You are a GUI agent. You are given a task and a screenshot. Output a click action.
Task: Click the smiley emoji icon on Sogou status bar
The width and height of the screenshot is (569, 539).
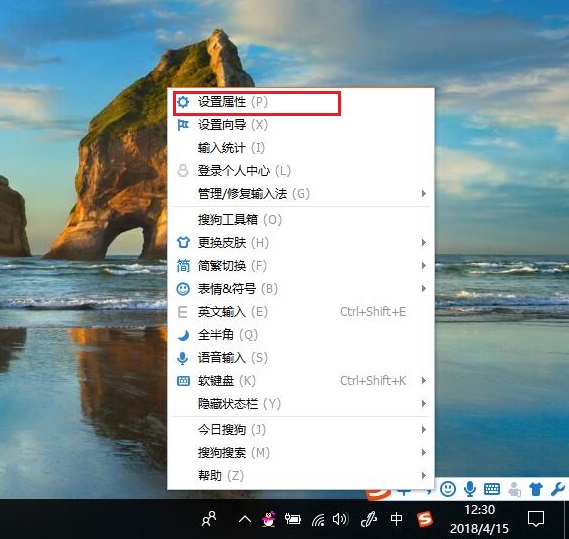coord(448,489)
